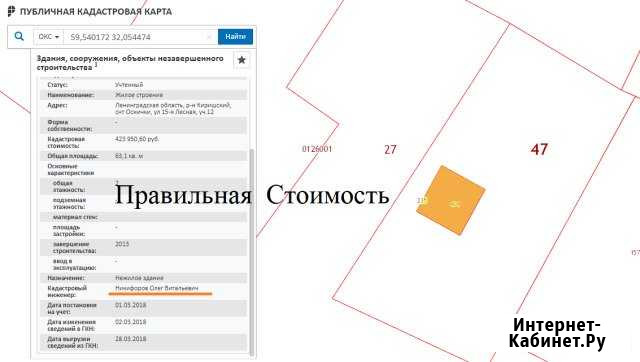Click date value 28.03.2018
This screenshot has height=362, width=640.
[x=130, y=339]
